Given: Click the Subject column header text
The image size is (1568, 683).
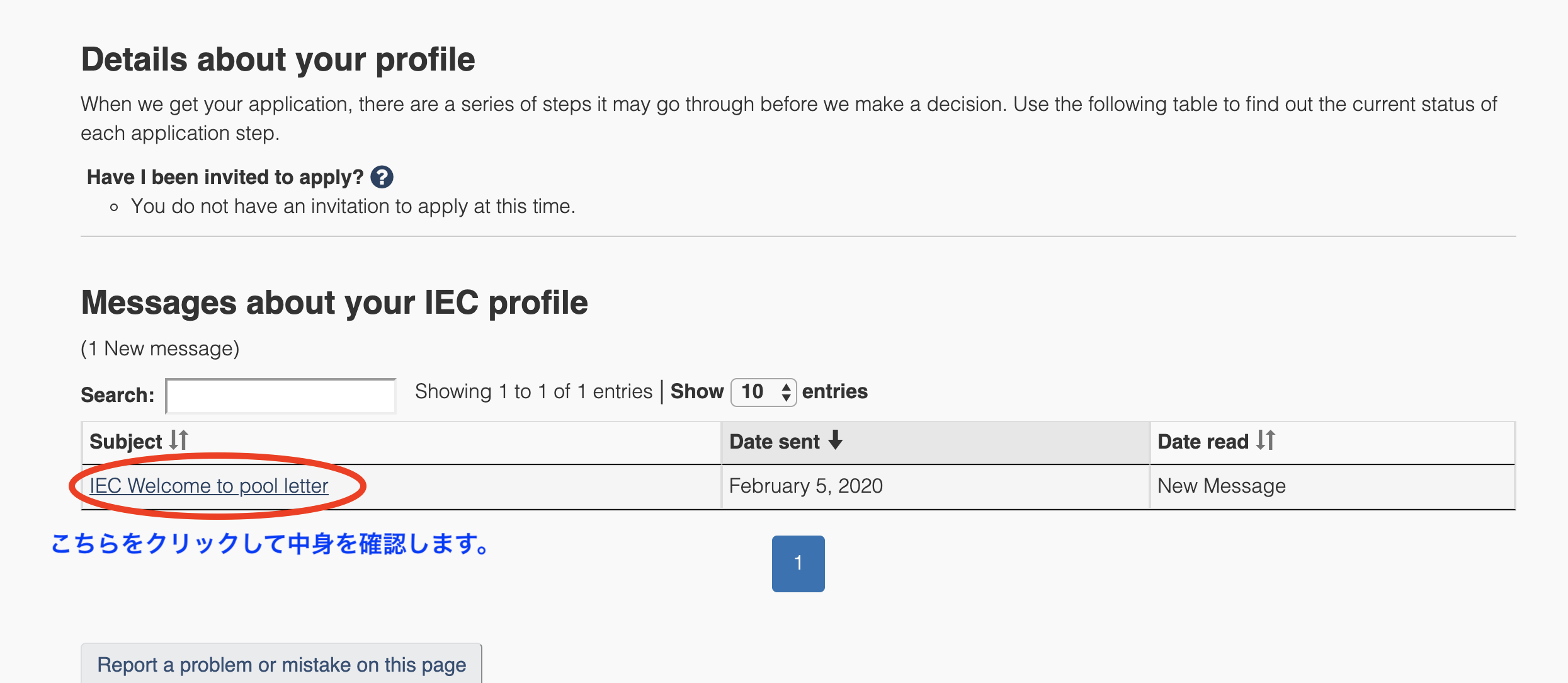Looking at the screenshot, I should click(x=126, y=442).
